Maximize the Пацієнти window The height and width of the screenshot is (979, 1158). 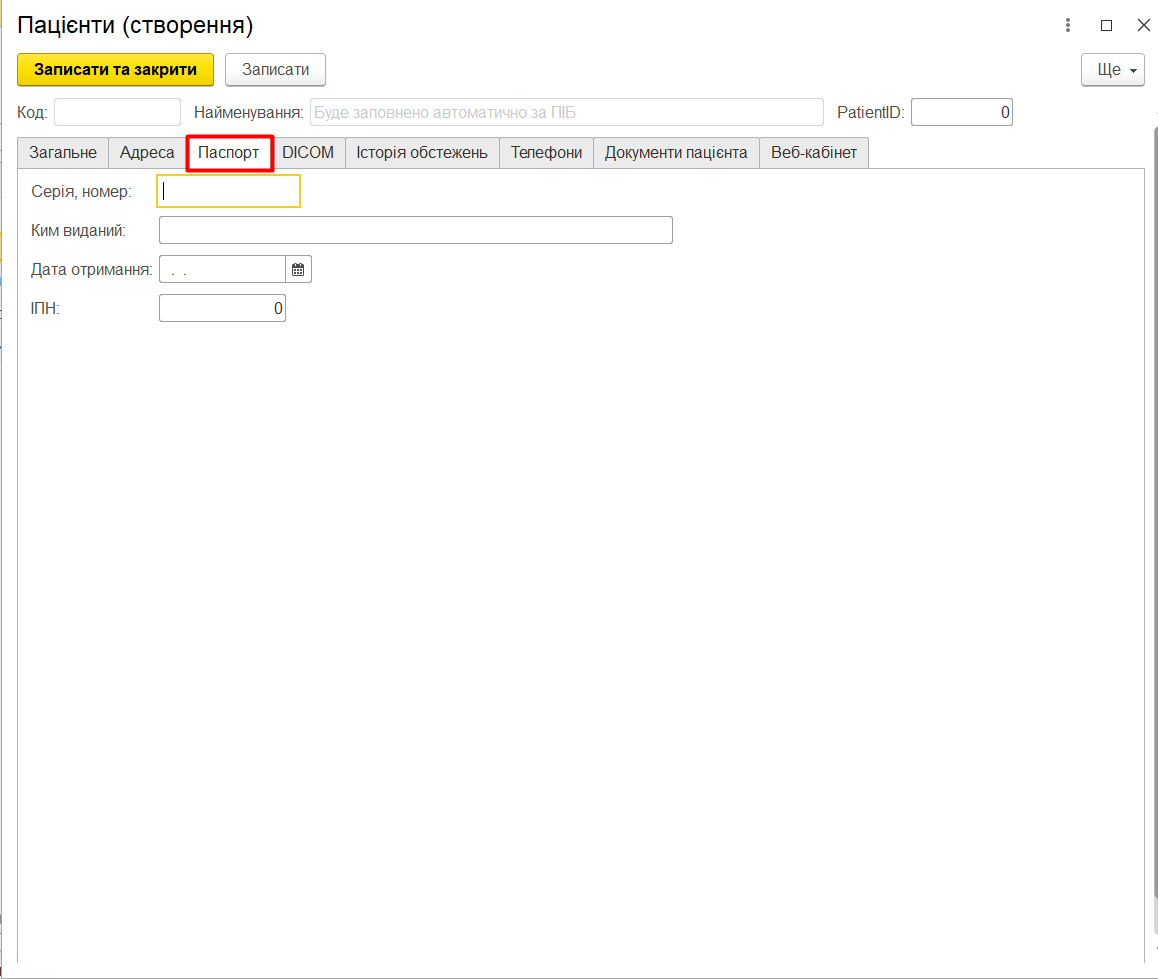(1106, 26)
